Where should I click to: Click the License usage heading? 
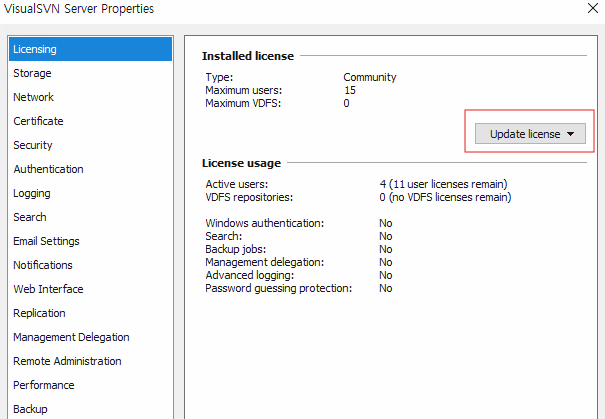[x=242, y=163]
